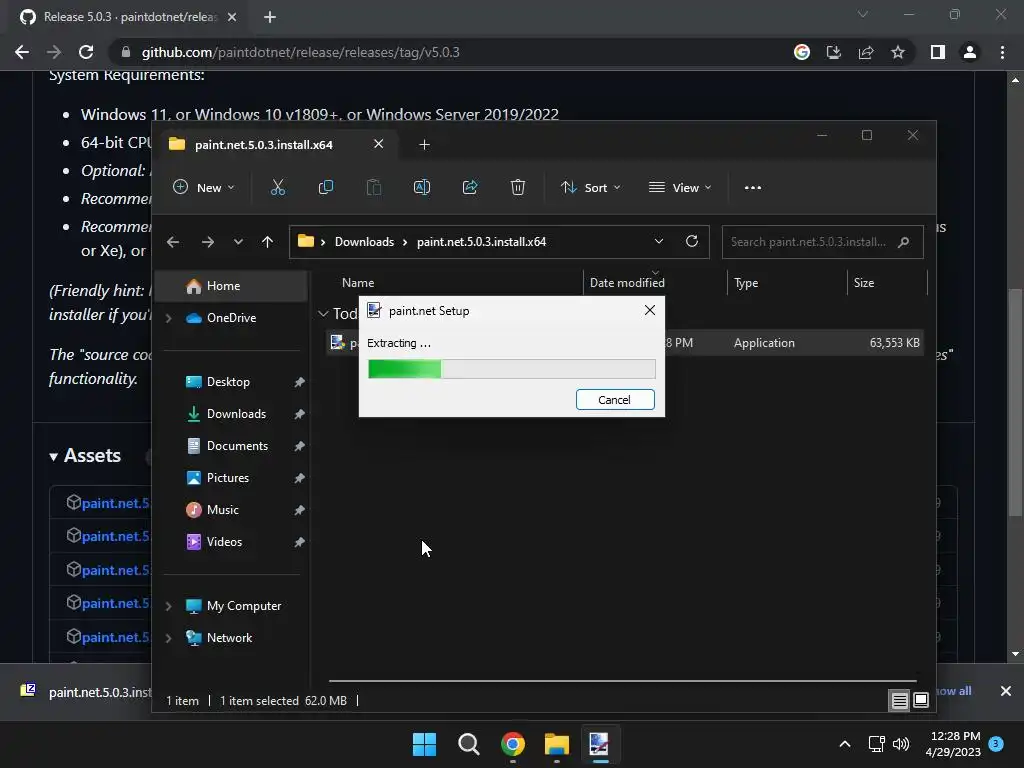Open clock and date in system tray

point(953,744)
